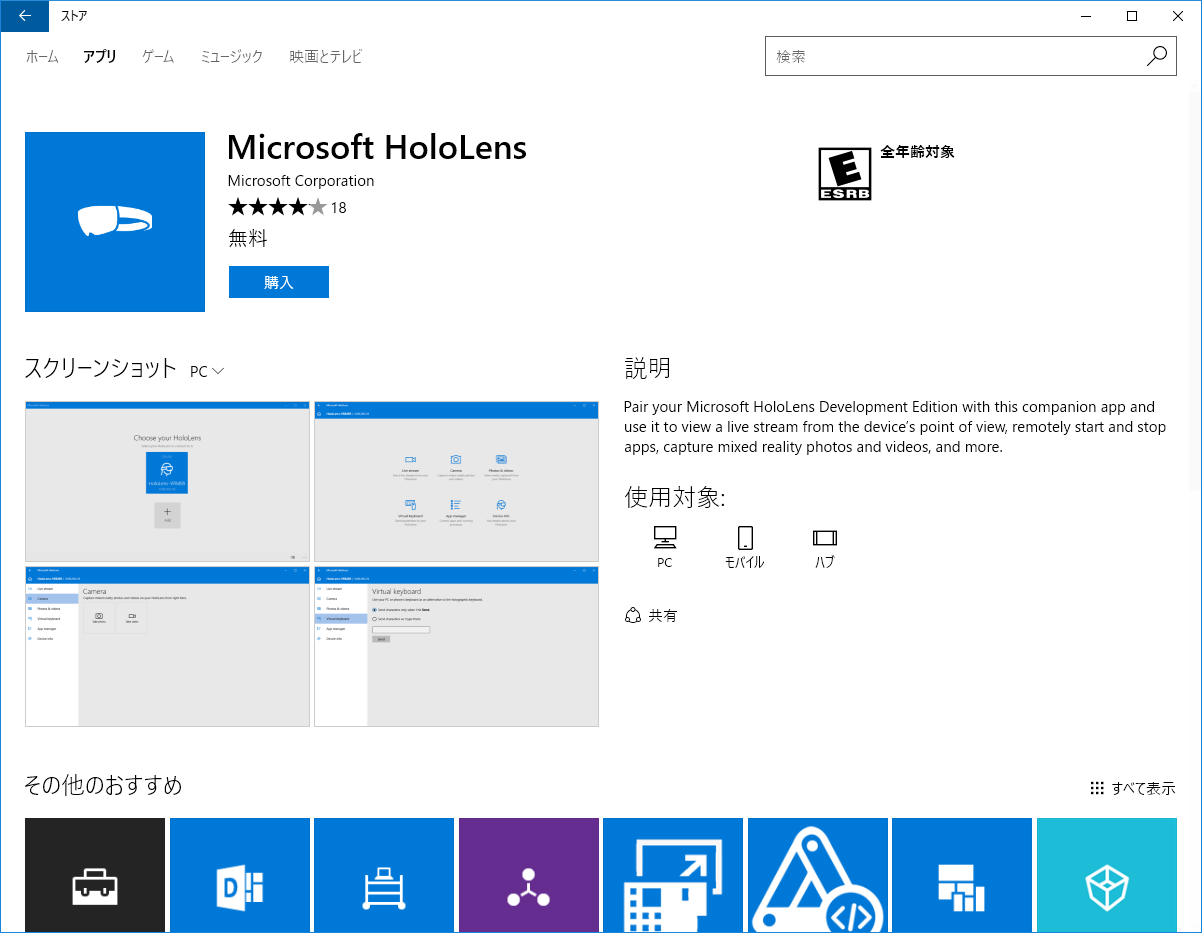The width and height of the screenshot is (1202, 933).
Task: Click the ESRB E rating badge
Action: point(845,174)
